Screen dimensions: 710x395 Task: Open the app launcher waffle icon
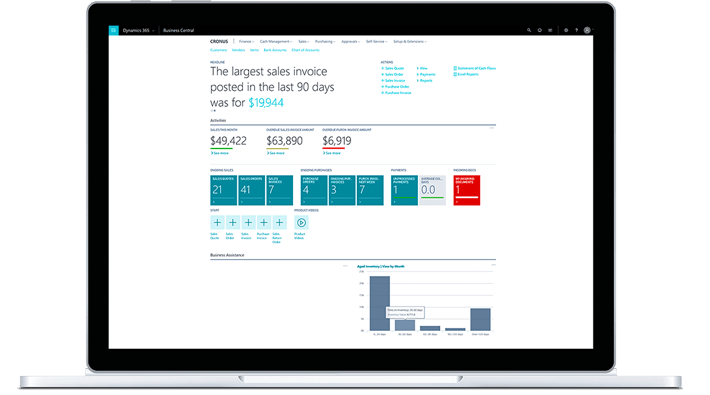[x=114, y=30]
